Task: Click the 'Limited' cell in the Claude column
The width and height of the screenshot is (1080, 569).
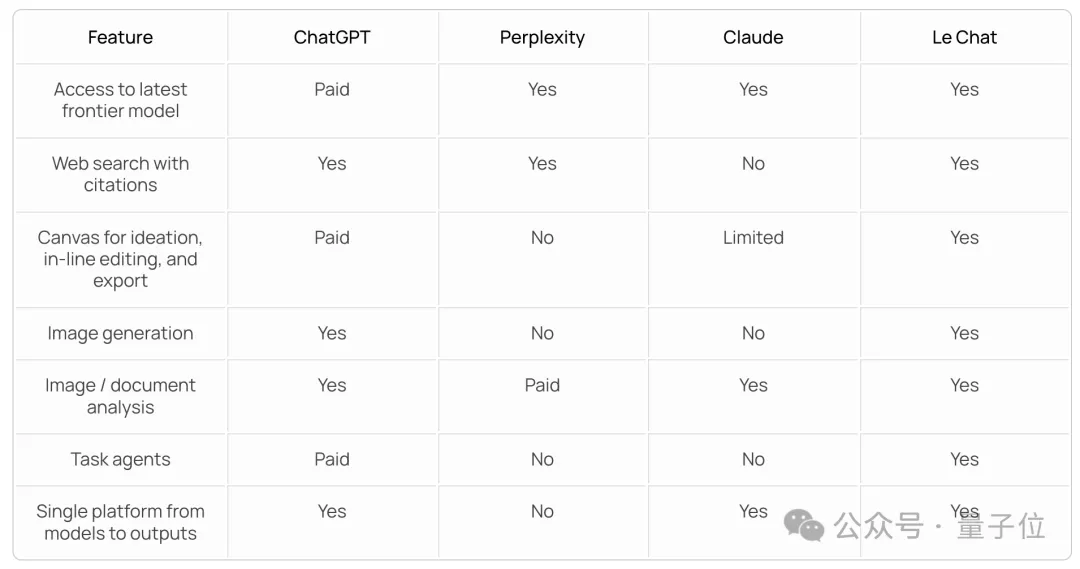Action: [753, 238]
